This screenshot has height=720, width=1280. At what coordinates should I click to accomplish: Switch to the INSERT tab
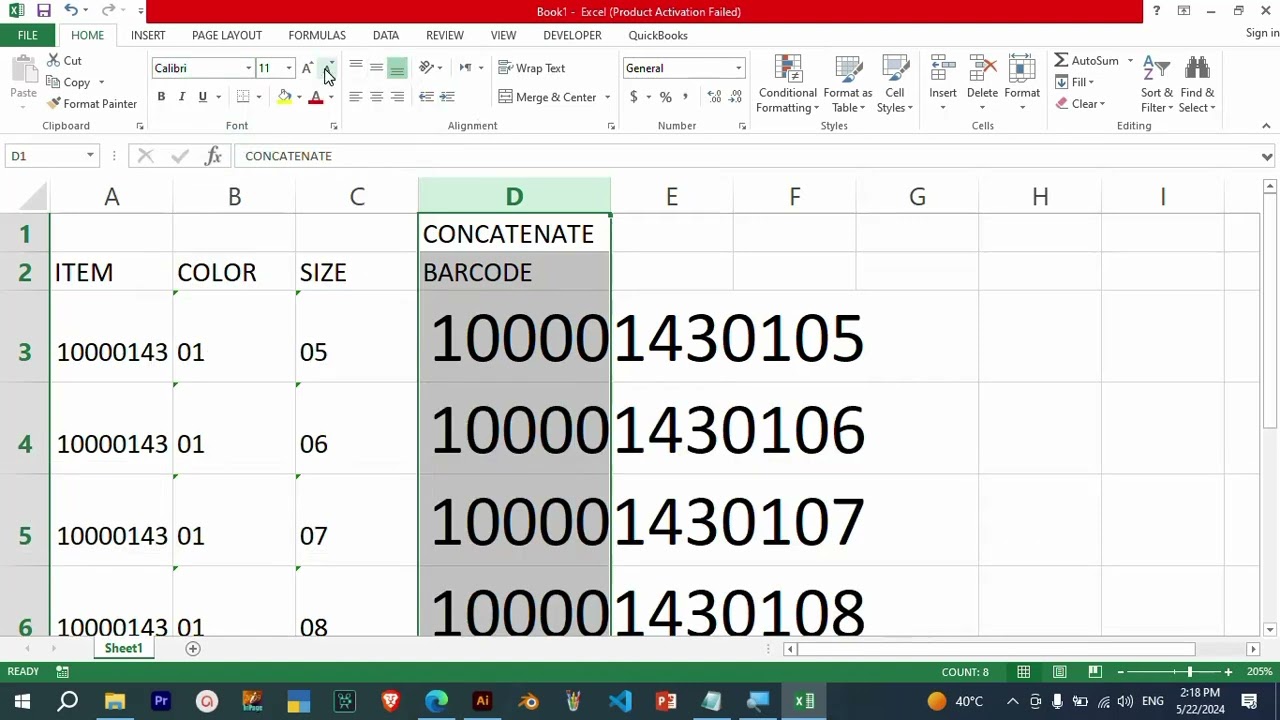(x=148, y=35)
